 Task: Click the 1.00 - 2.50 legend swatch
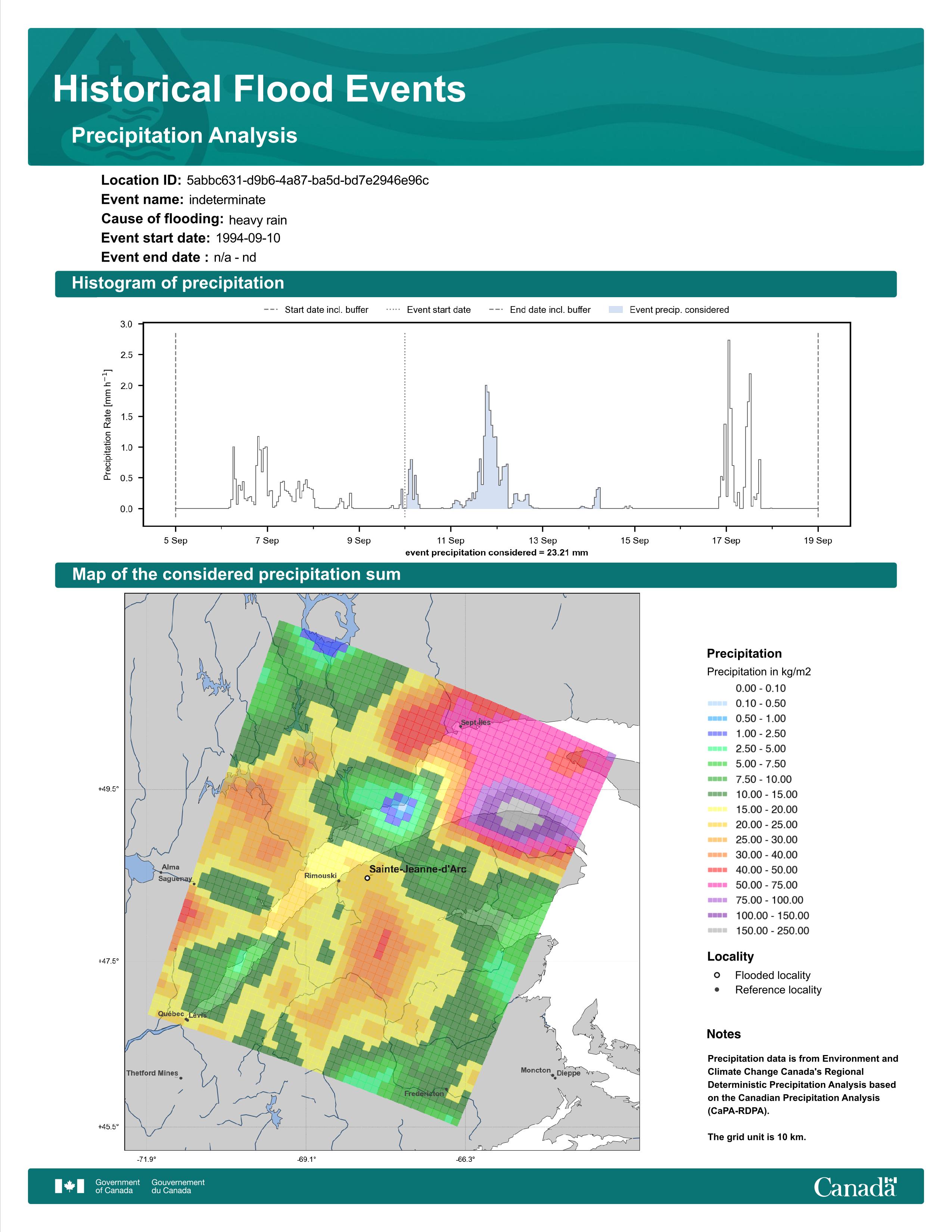[718, 734]
